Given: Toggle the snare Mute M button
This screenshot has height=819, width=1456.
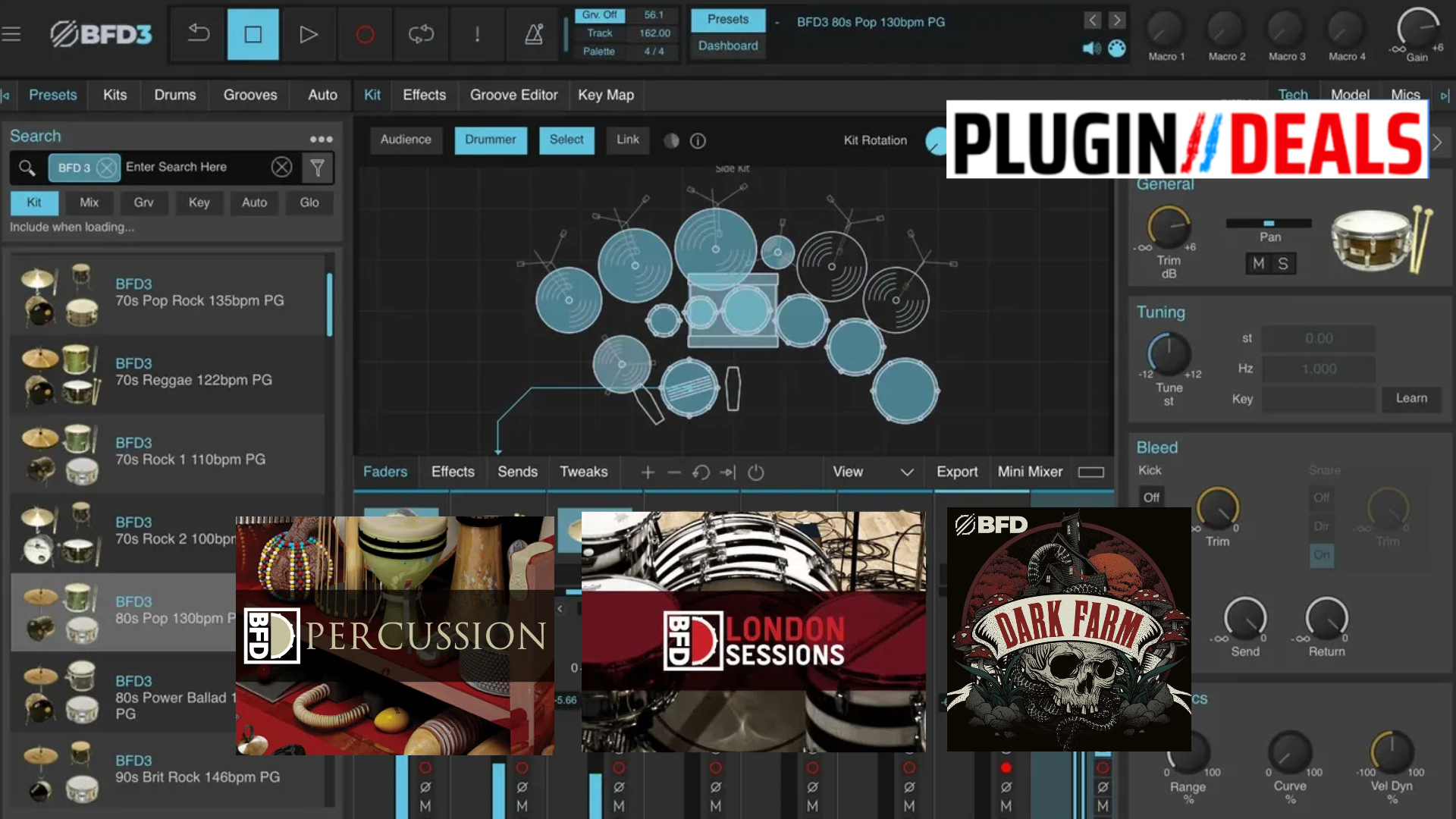Looking at the screenshot, I should click(1259, 264).
